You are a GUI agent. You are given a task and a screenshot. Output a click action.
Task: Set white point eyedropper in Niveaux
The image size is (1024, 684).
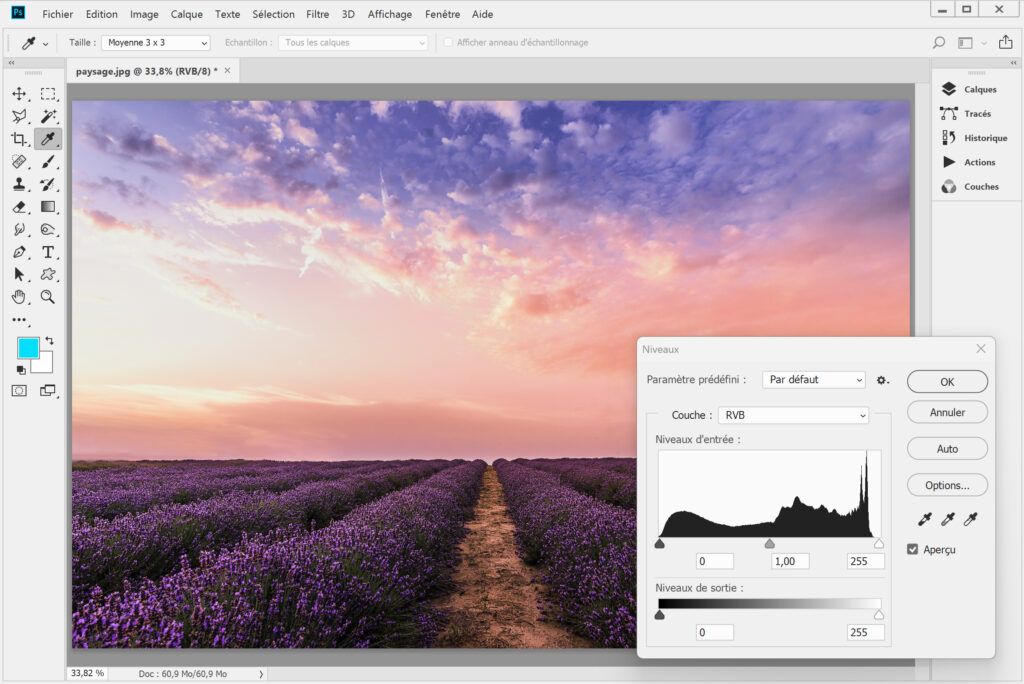tap(970, 519)
